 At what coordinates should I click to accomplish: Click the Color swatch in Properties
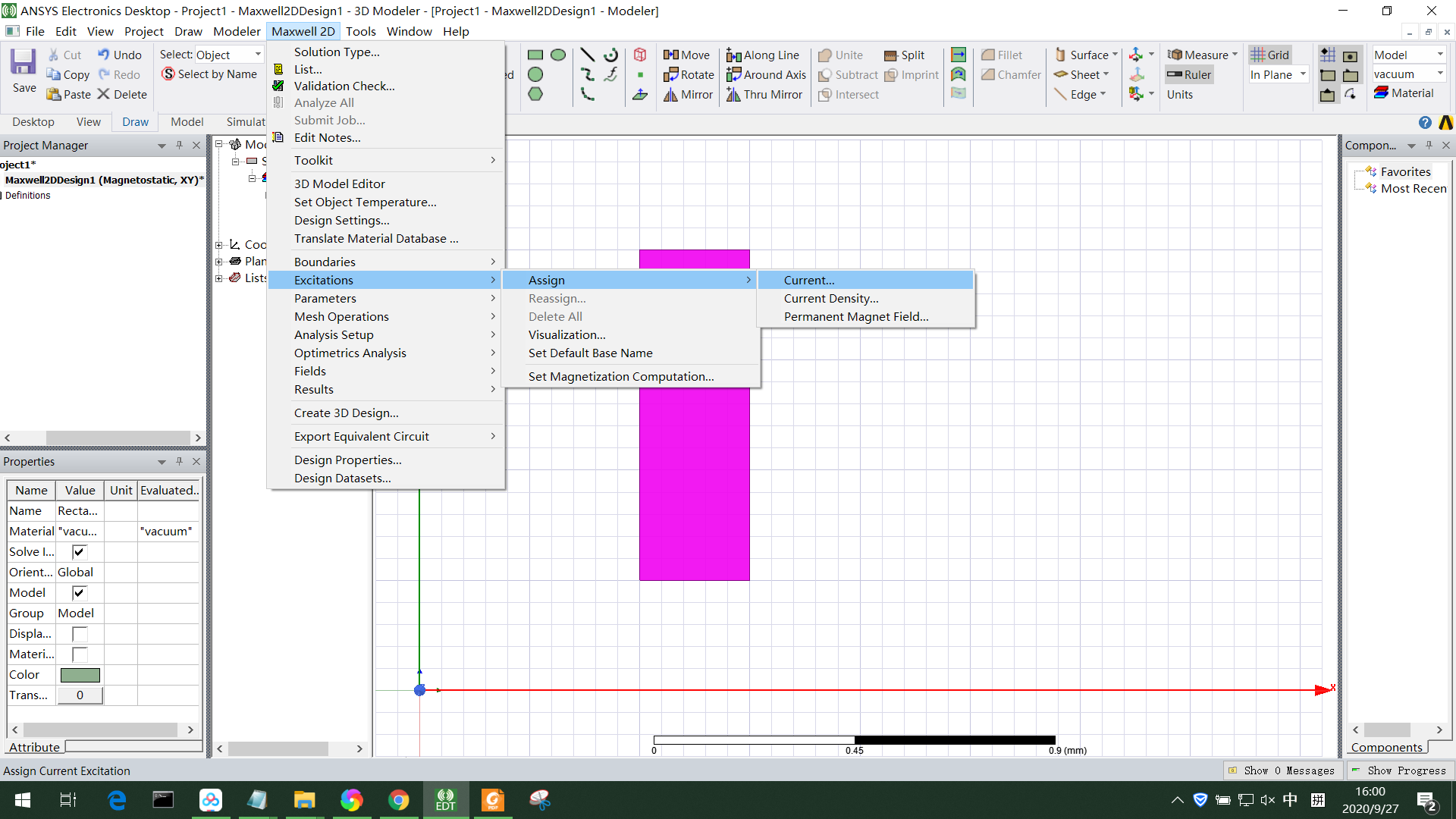(x=80, y=674)
